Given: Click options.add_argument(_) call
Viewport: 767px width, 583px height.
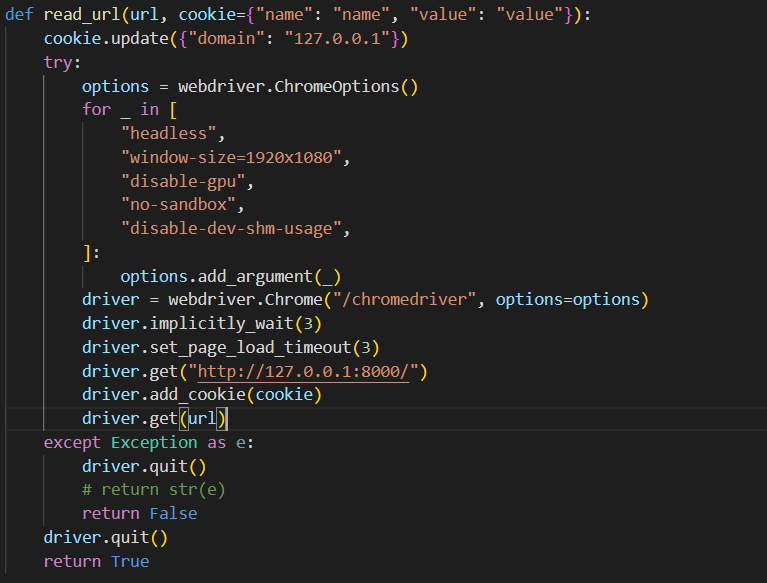Looking at the screenshot, I should tap(230, 277).
